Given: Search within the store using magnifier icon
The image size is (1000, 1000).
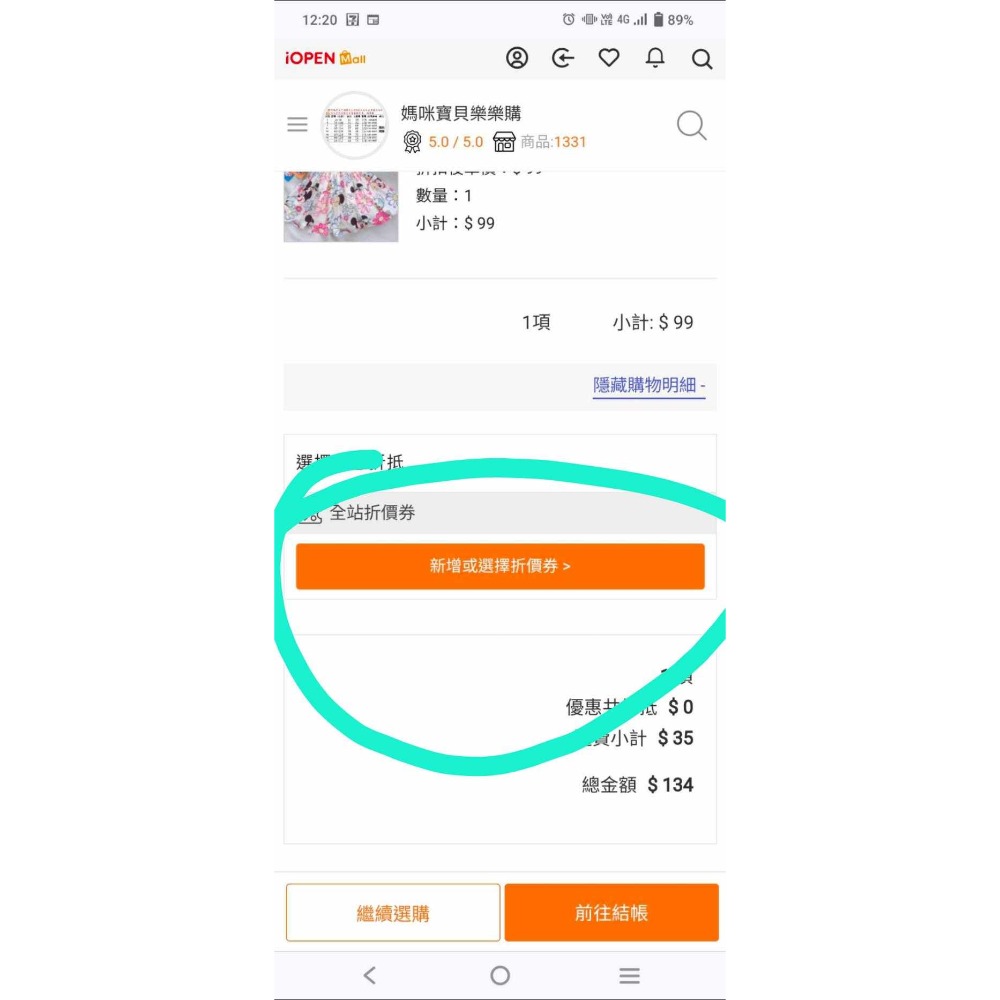Looking at the screenshot, I should (x=691, y=125).
